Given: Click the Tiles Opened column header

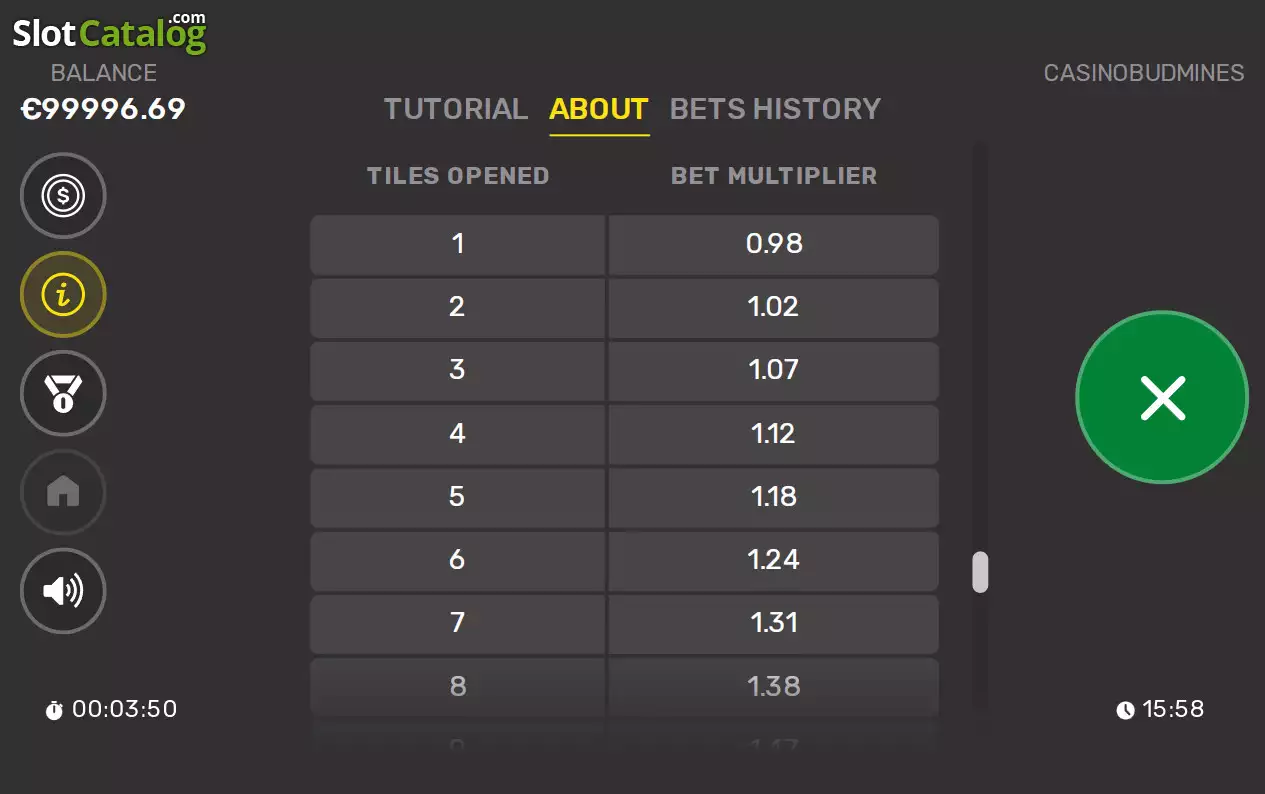Looking at the screenshot, I should click(x=458, y=176).
